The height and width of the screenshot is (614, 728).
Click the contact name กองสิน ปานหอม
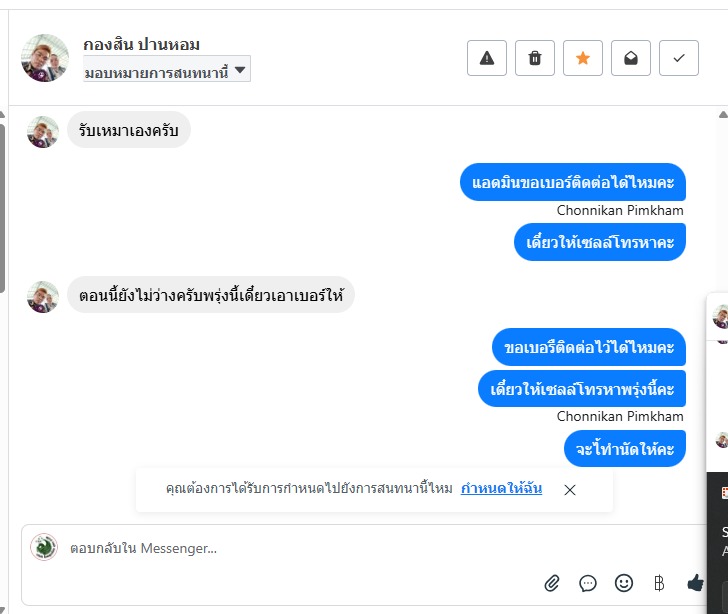coord(142,44)
